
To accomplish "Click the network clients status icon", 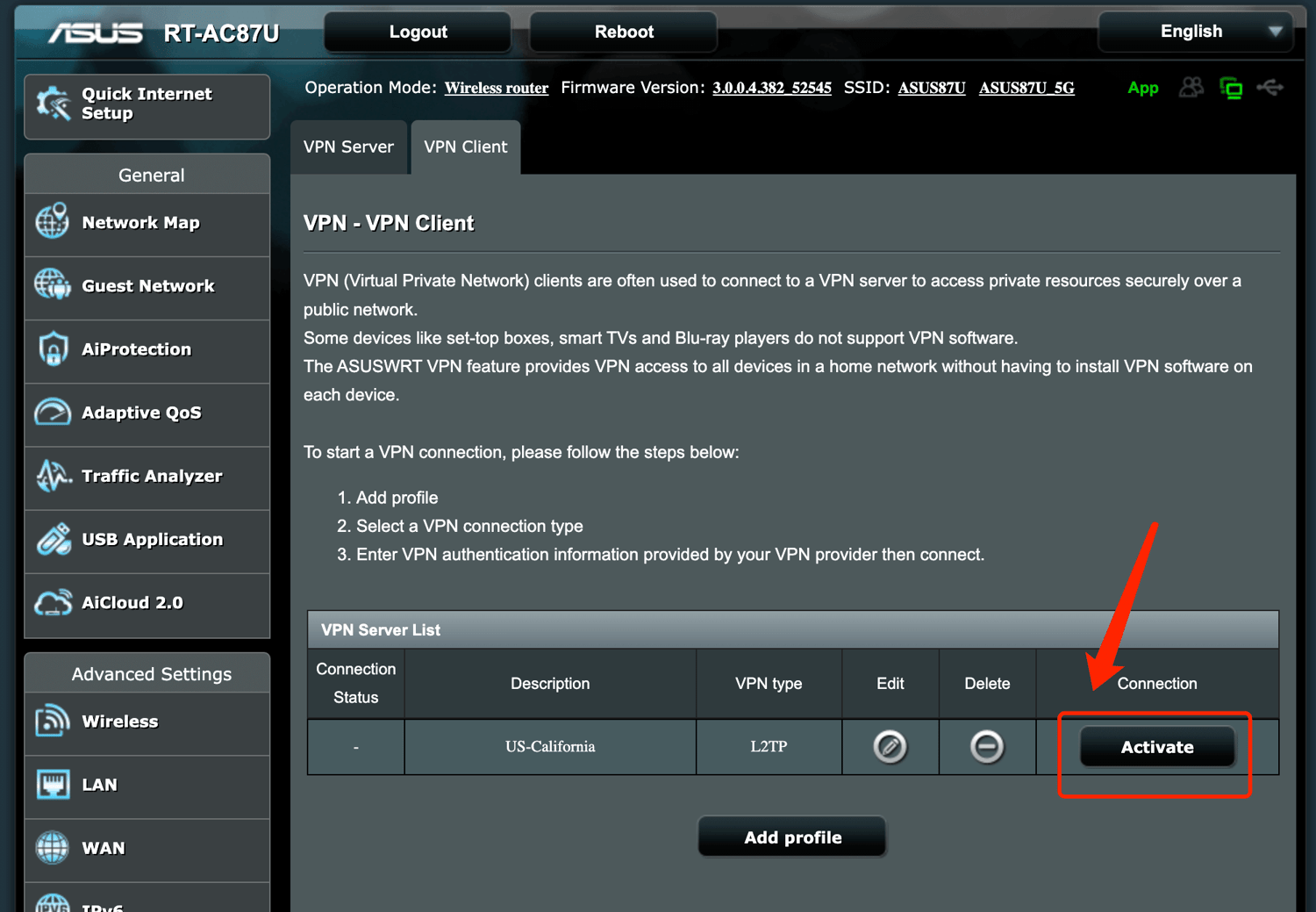I will [x=1231, y=88].
